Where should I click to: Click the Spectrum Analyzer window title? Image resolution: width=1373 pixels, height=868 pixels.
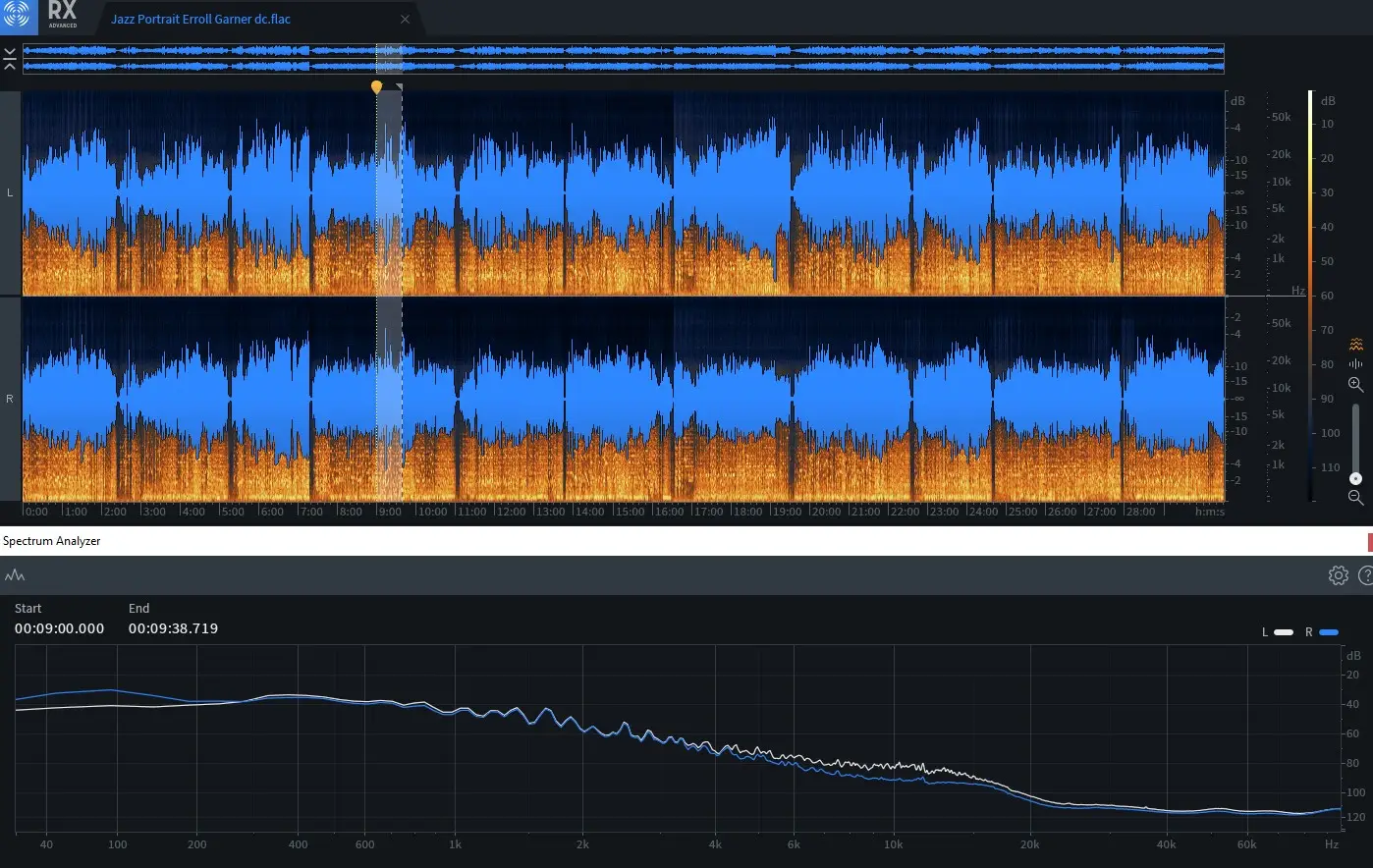pyautogui.click(x=51, y=541)
